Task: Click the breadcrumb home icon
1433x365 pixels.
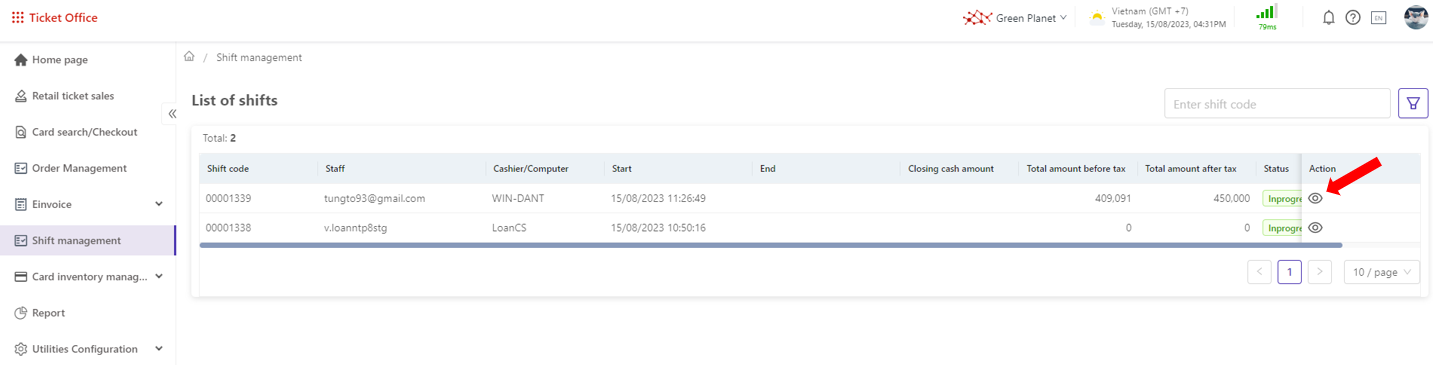Action: click(189, 57)
